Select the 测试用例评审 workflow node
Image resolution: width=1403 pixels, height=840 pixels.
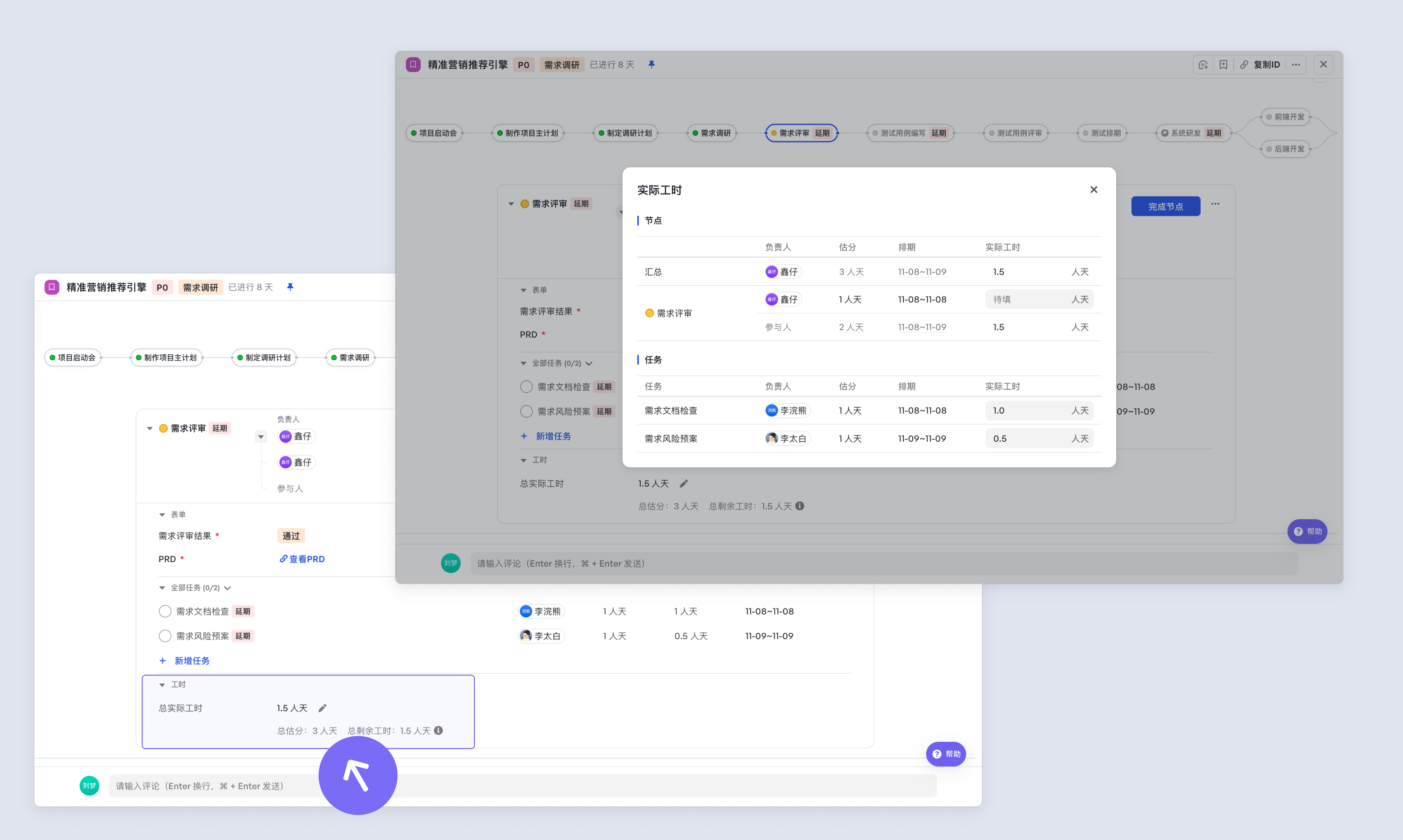click(1016, 133)
